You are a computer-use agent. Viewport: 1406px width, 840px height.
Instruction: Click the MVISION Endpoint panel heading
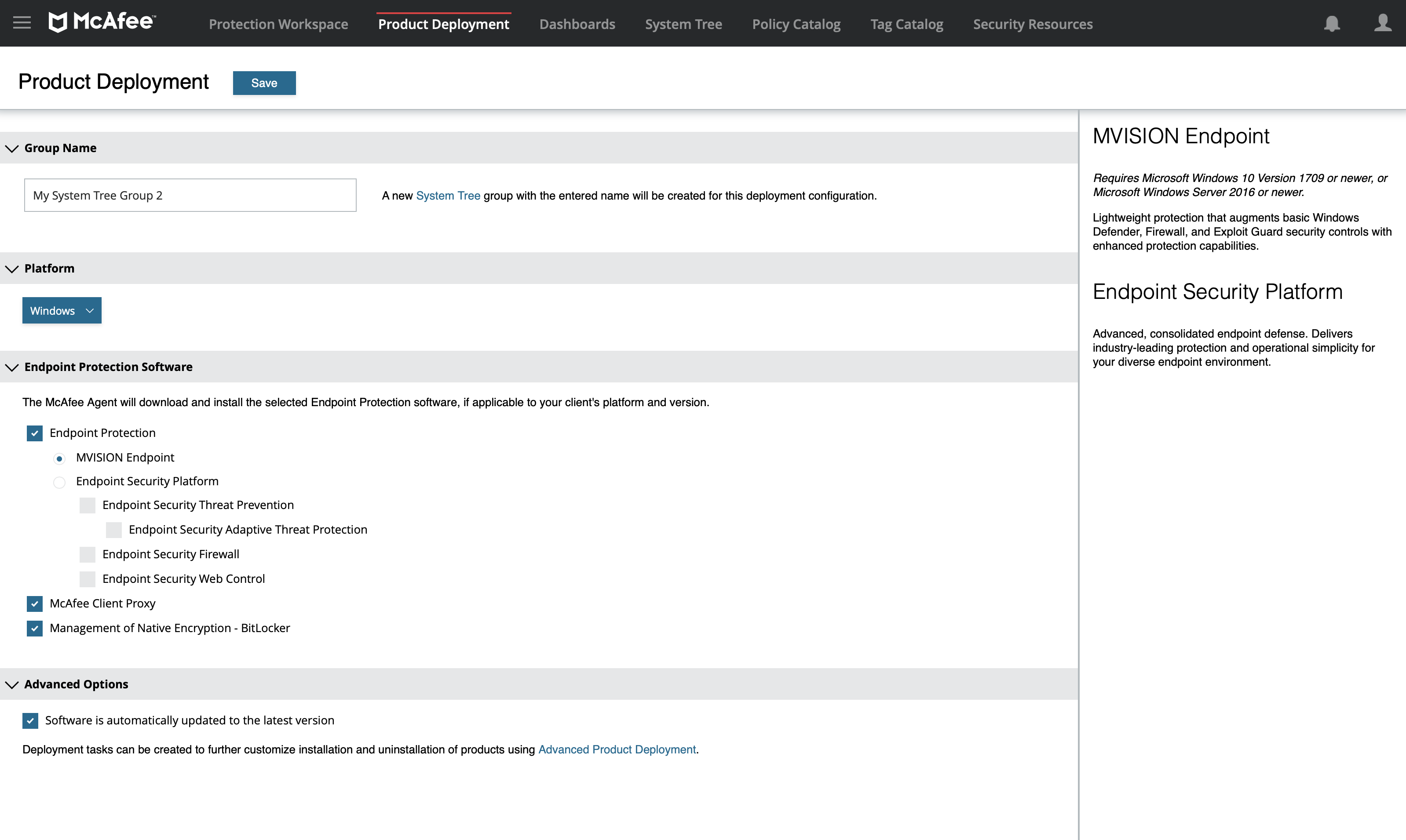(1181, 136)
